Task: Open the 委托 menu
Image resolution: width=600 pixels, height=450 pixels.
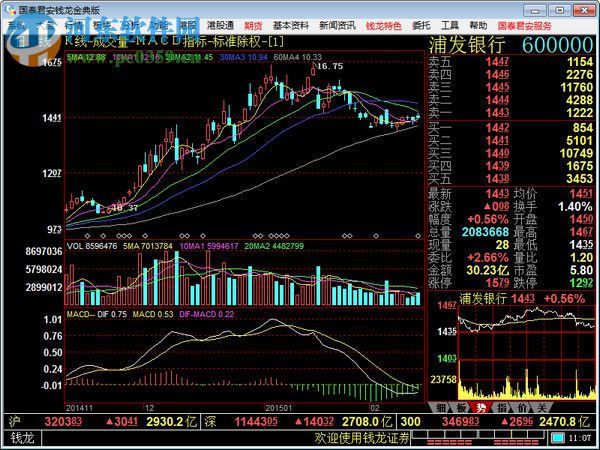Action: click(421, 26)
